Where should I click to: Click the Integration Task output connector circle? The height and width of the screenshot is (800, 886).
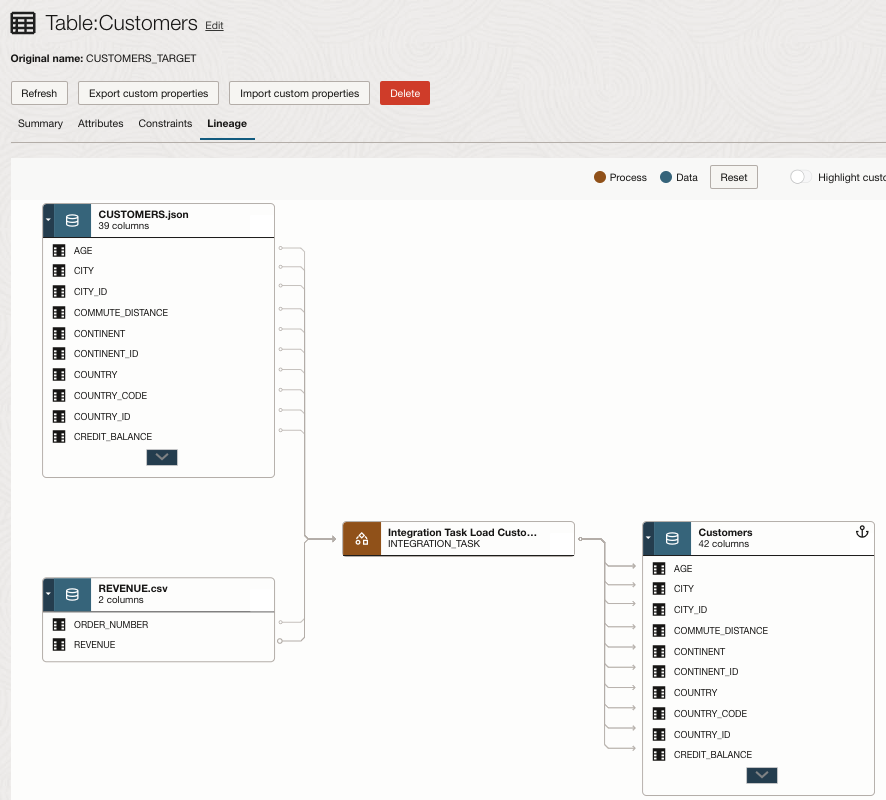point(580,539)
